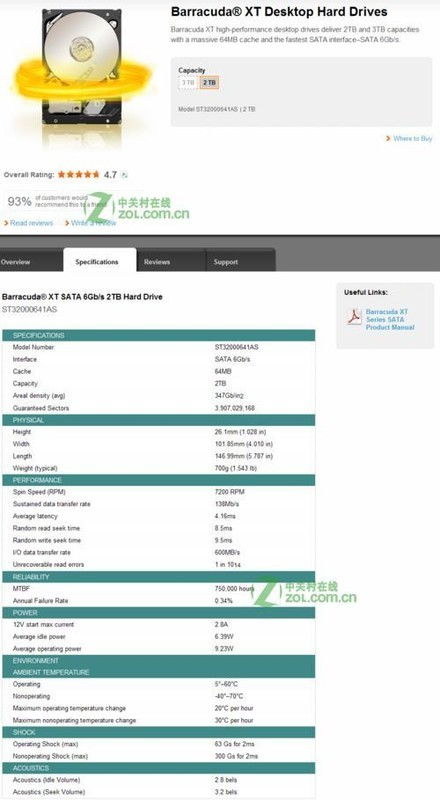
Task: Open the Where to Buy link
Action: coord(412,138)
